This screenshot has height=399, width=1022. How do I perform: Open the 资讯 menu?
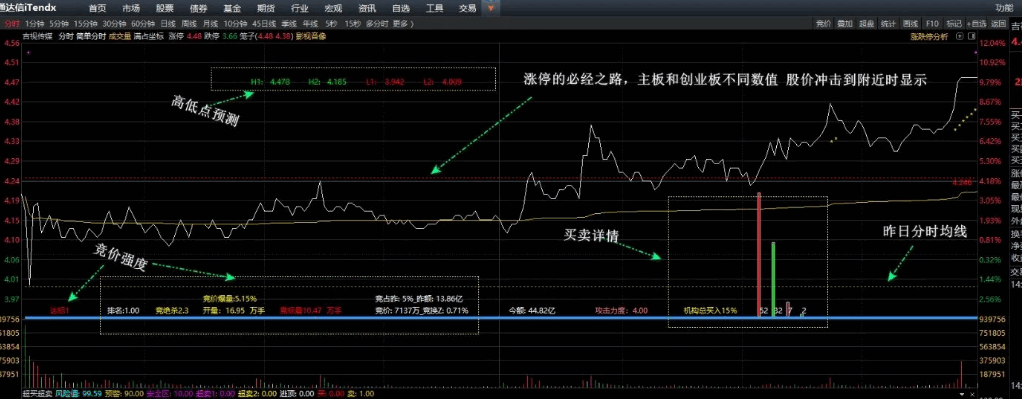click(367, 8)
